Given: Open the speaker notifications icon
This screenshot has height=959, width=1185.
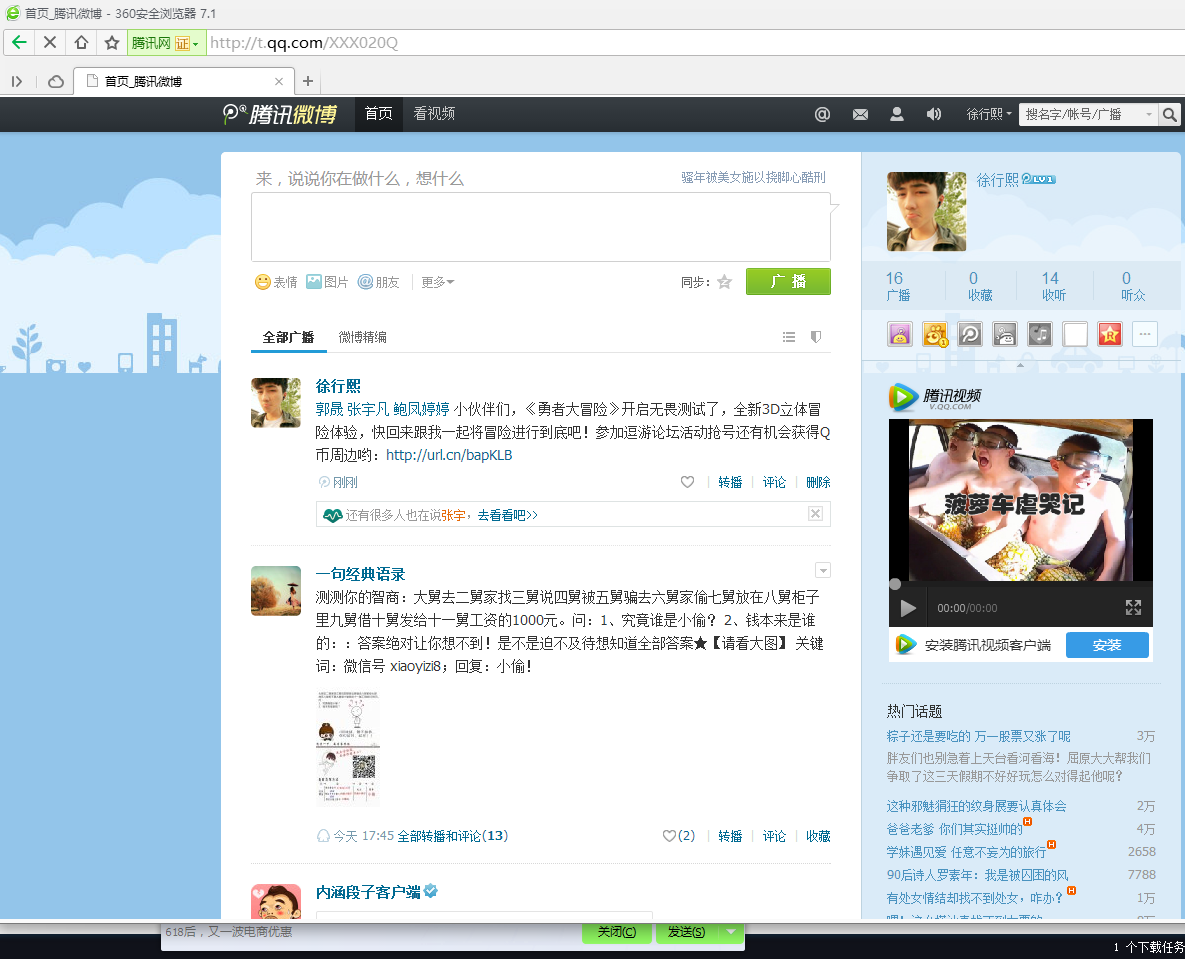Looking at the screenshot, I should pos(934,114).
